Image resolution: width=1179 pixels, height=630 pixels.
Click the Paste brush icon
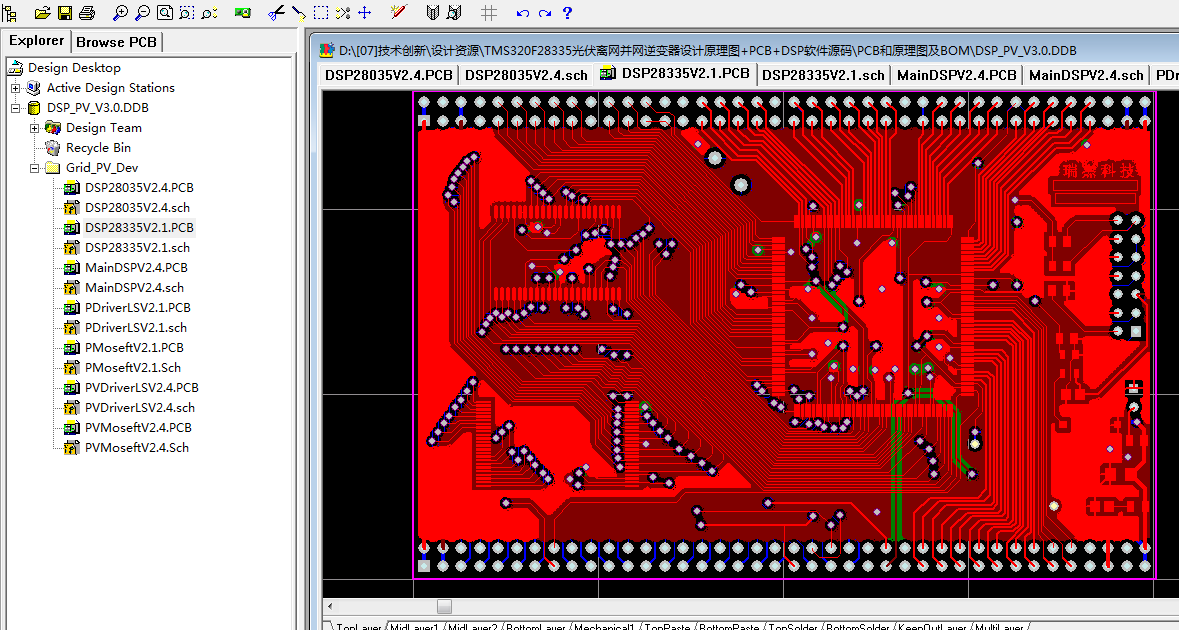click(x=299, y=13)
